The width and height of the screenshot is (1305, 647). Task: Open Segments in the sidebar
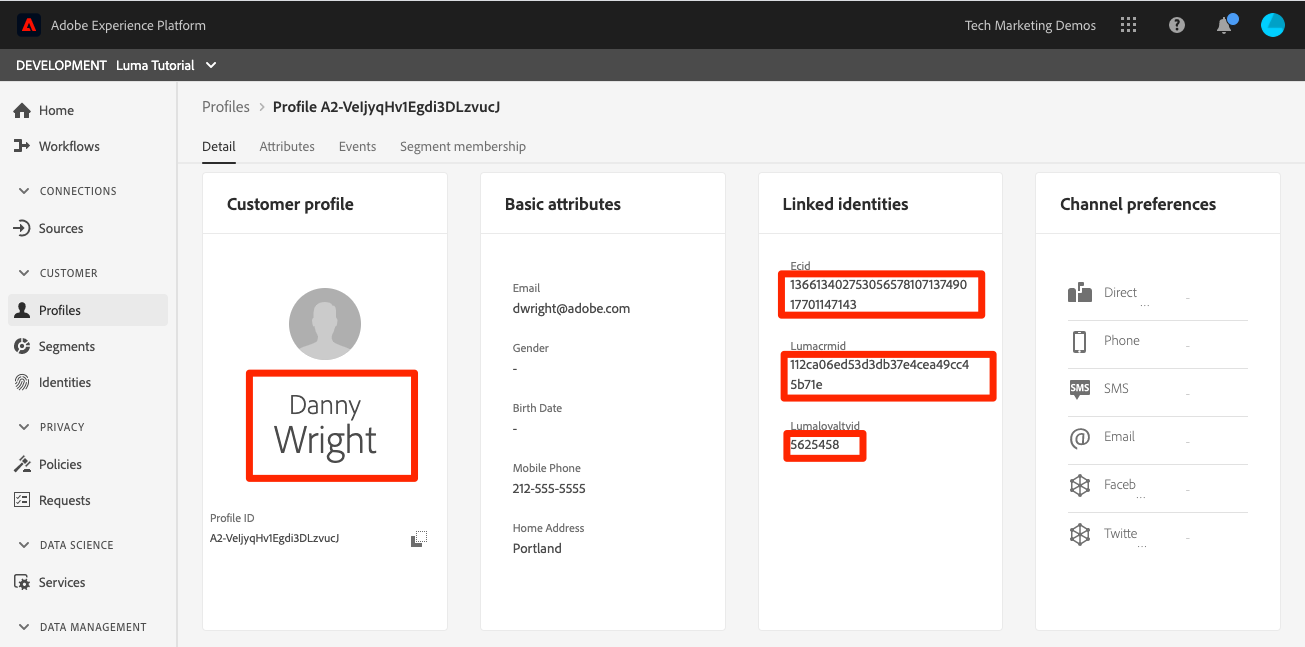click(x=66, y=346)
